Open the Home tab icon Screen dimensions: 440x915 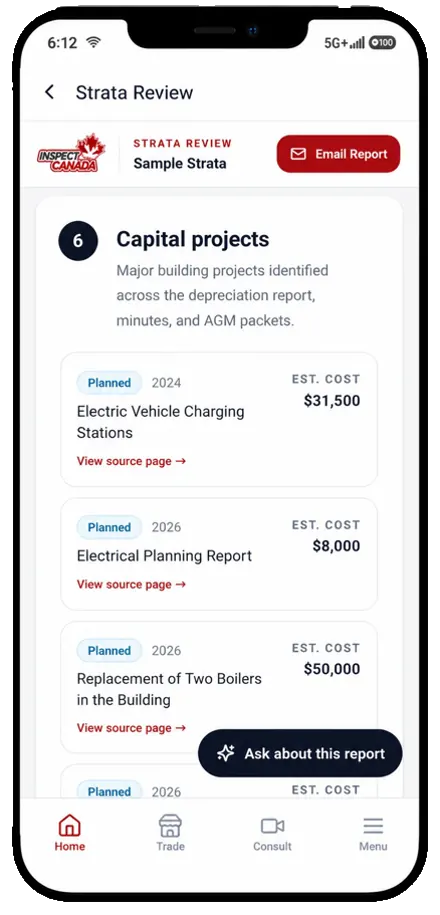(x=69, y=826)
